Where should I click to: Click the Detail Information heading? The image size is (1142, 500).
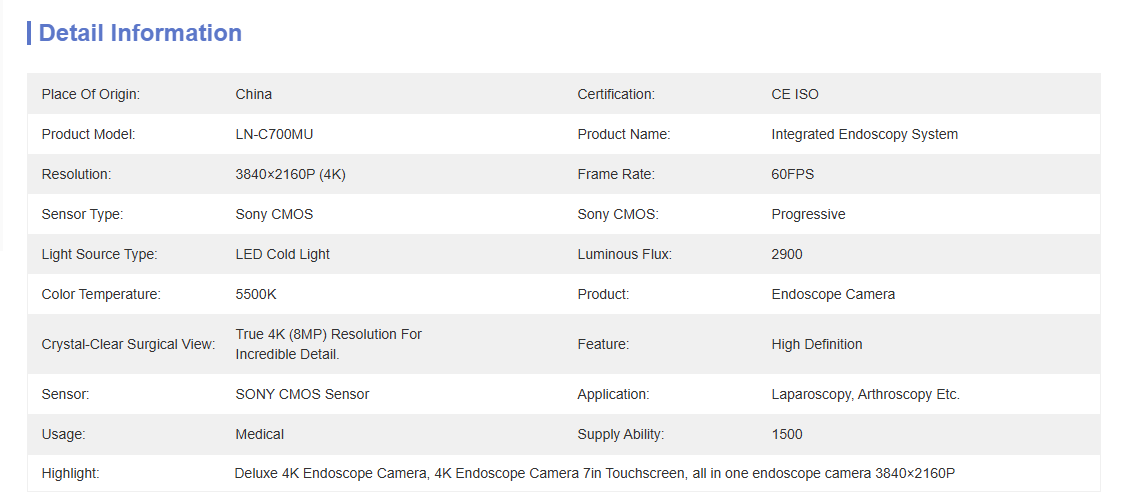140,33
